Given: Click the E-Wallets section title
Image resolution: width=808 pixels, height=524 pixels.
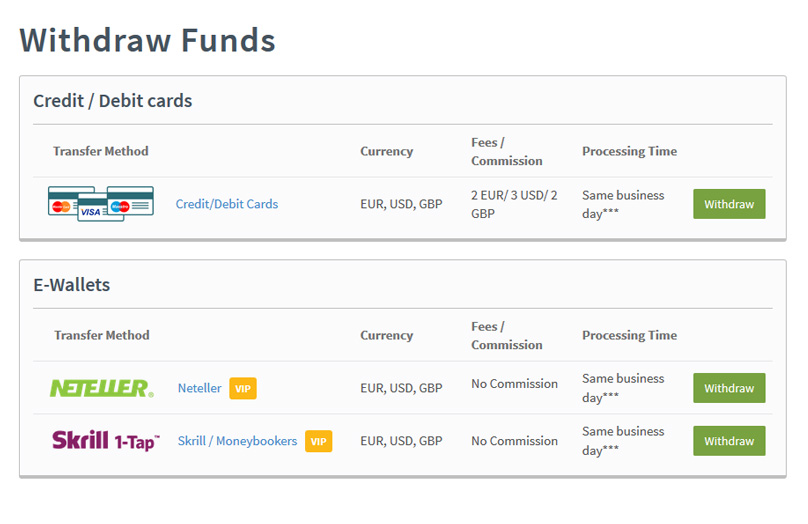Looking at the screenshot, I should pyautogui.click(x=71, y=285).
